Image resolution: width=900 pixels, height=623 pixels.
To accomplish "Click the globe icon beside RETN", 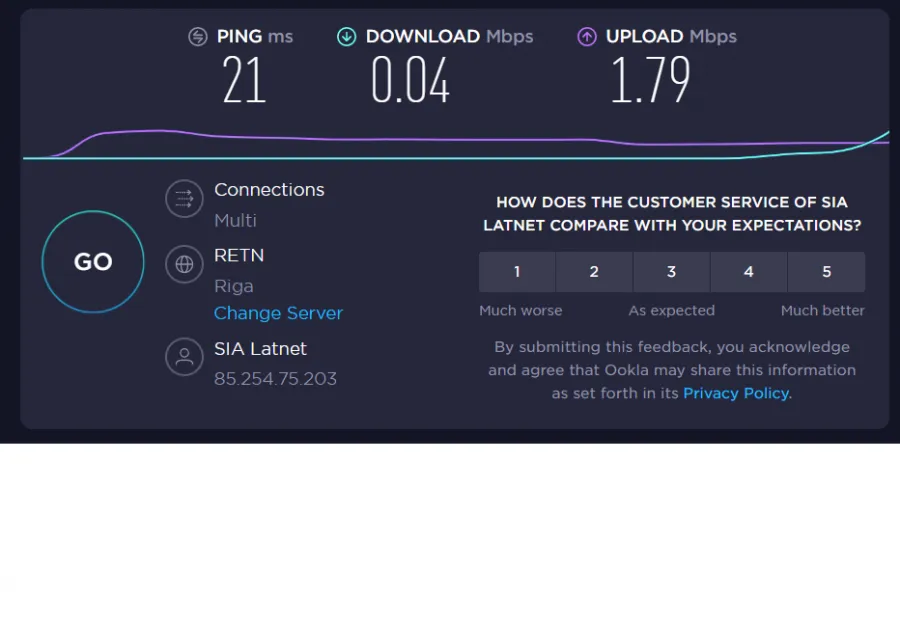I will point(184,264).
